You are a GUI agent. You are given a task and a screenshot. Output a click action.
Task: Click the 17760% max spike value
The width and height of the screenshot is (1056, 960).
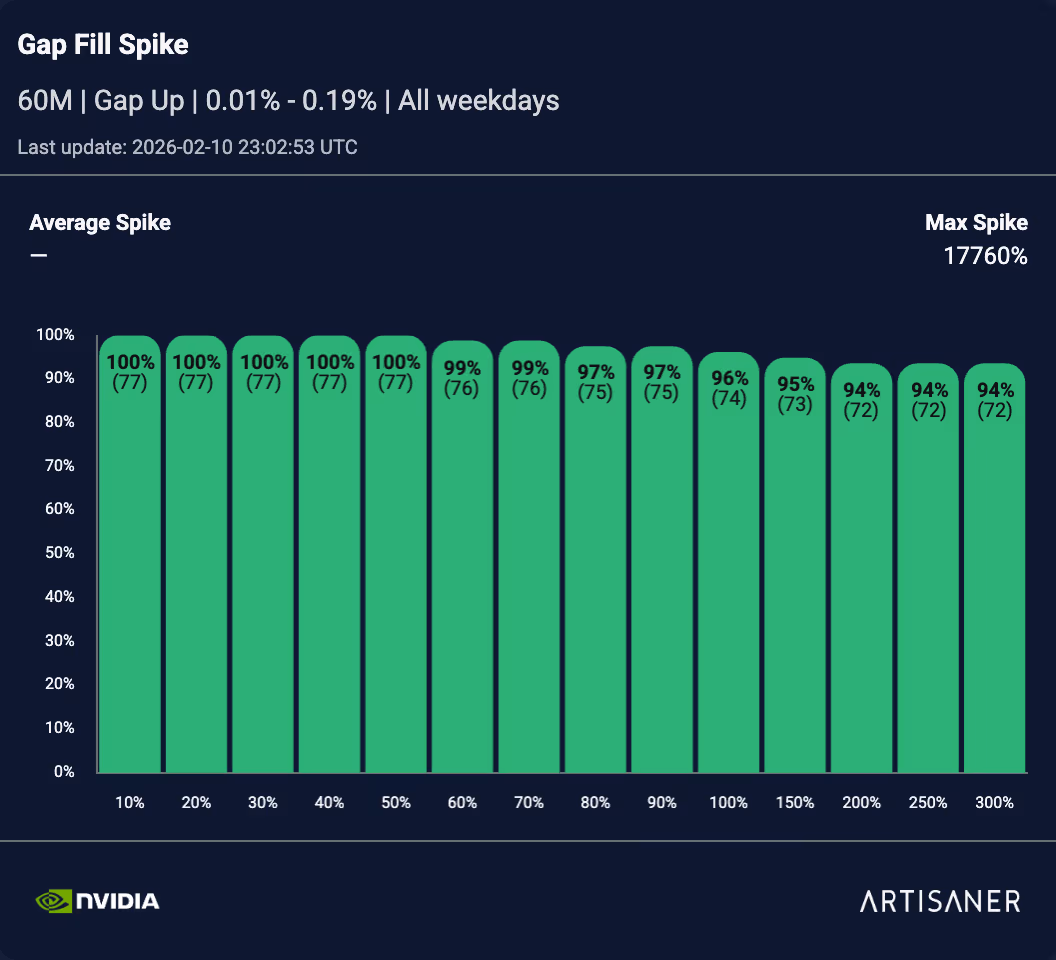(x=985, y=256)
